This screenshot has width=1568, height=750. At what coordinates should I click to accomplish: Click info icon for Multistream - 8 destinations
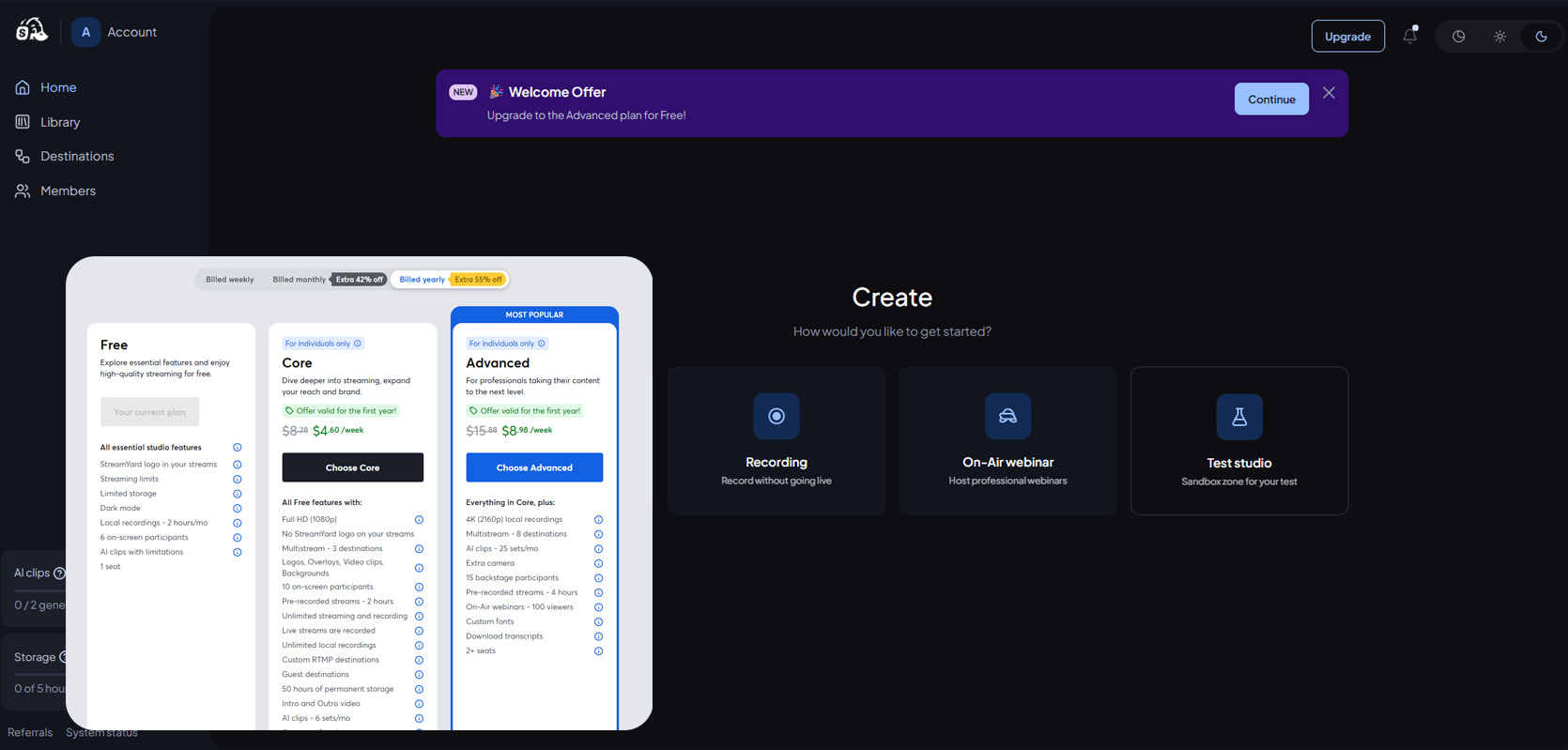coord(599,534)
